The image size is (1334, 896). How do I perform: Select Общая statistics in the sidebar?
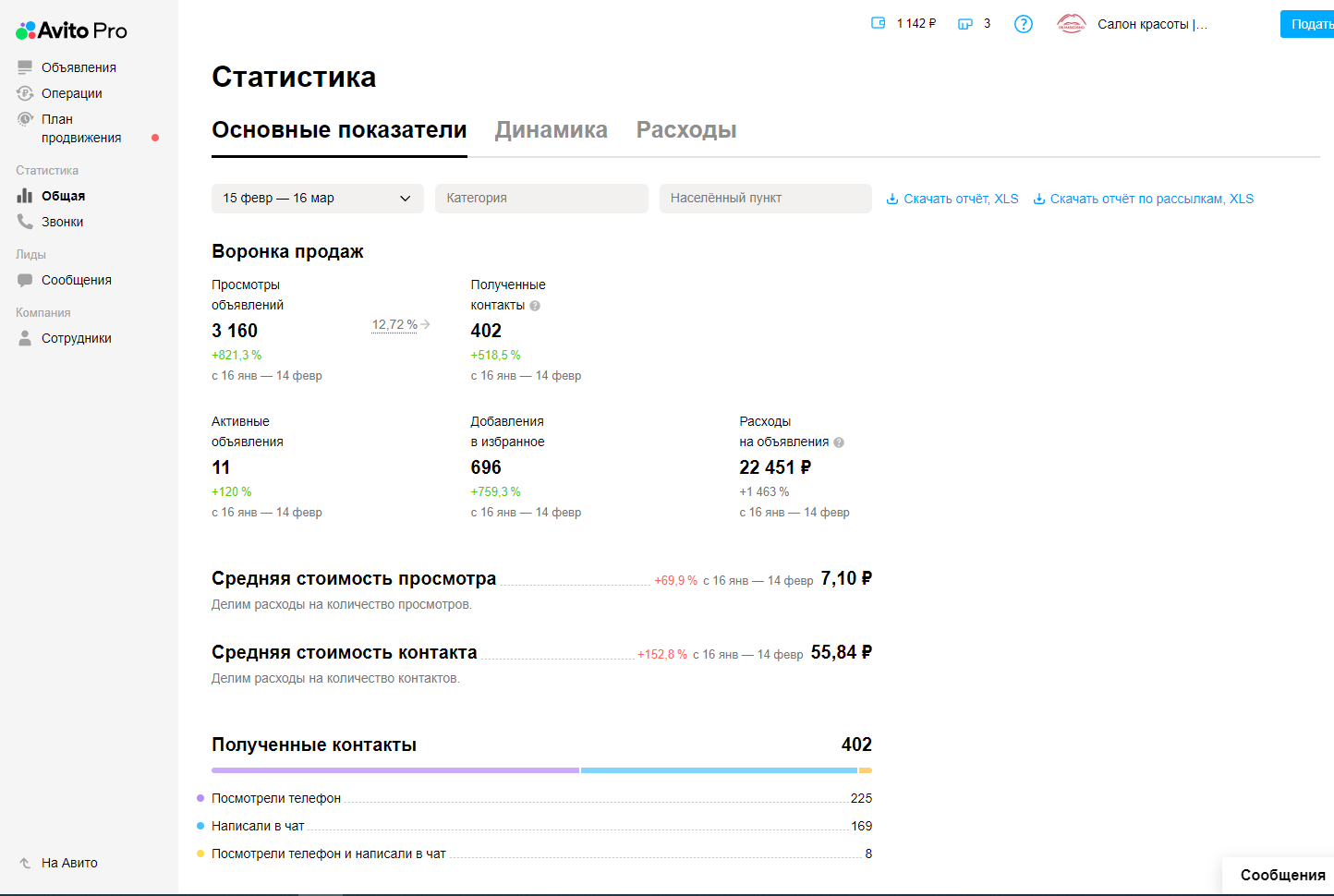pos(63,196)
